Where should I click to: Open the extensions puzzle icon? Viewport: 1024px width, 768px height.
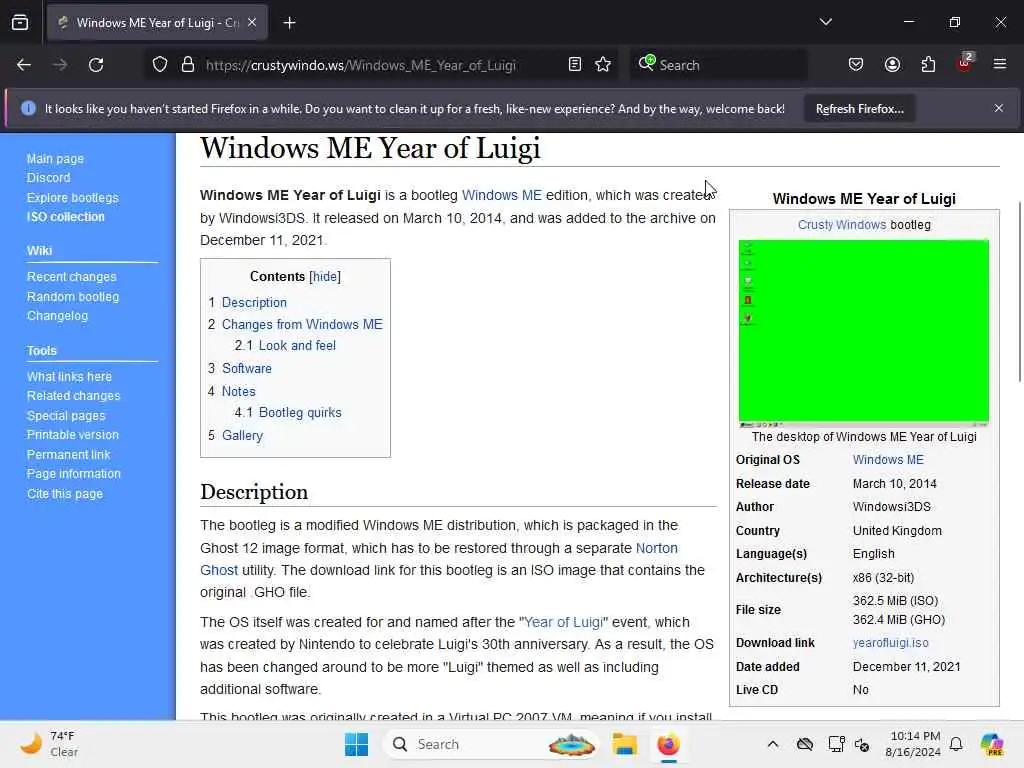[928, 65]
